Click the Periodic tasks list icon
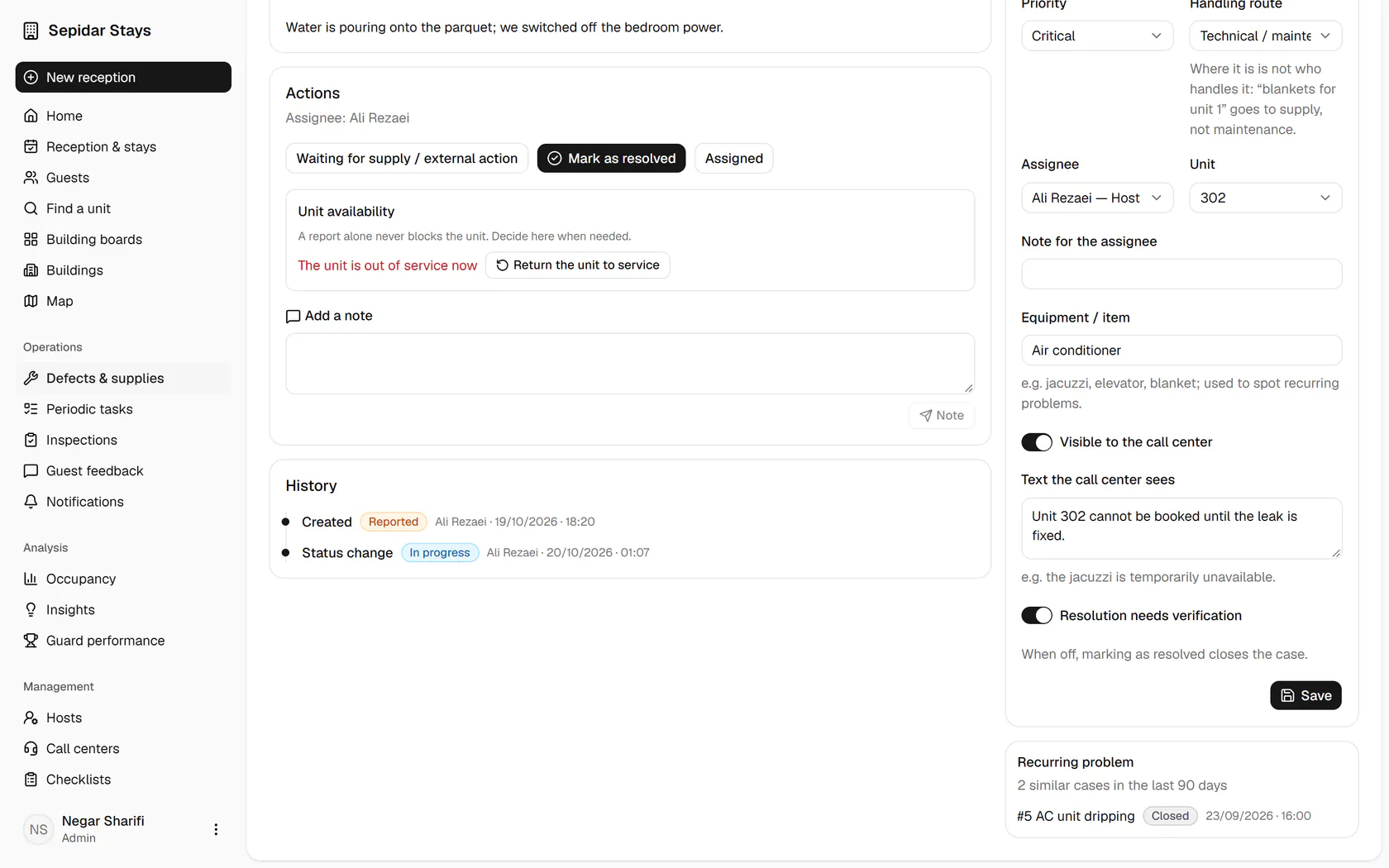The image size is (1389, 868). tap(31, 409)
